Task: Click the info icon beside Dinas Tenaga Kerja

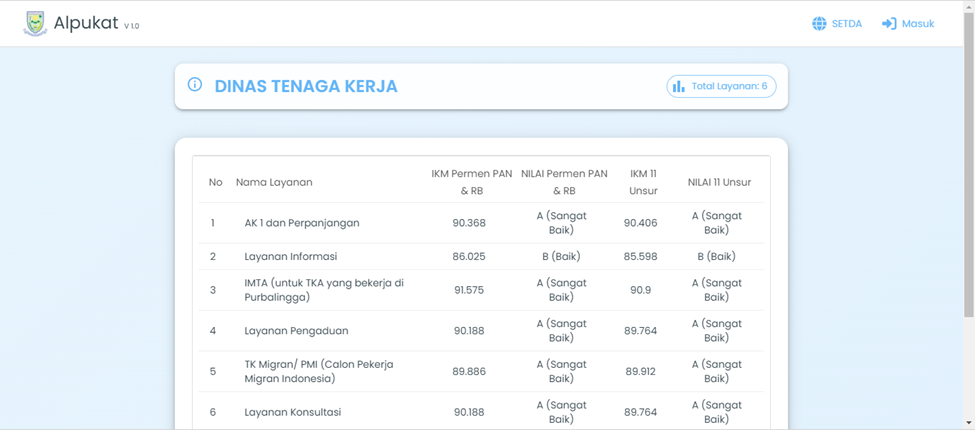Action: pos(195,85)
